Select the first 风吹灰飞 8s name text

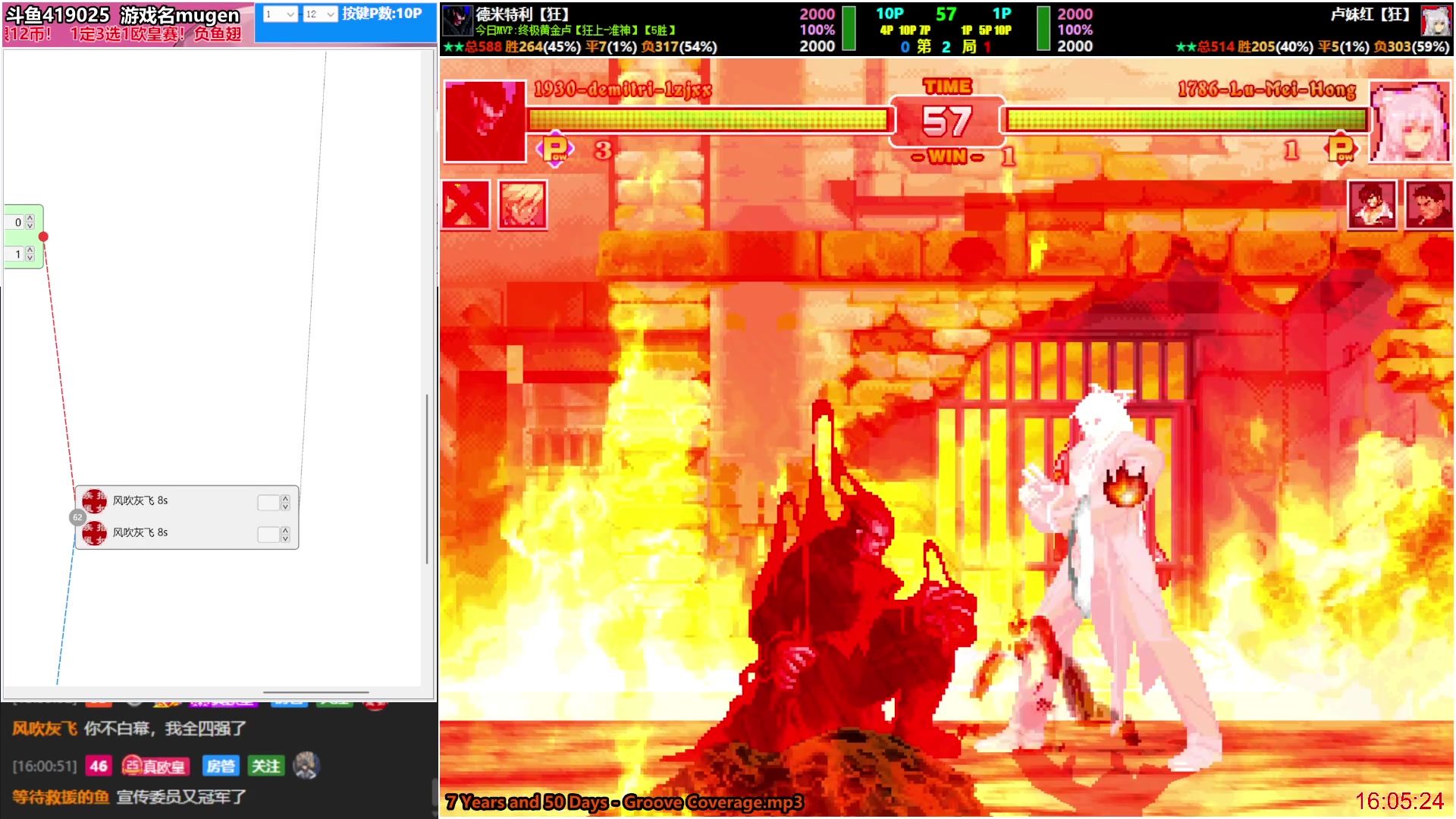pos(140,500)
